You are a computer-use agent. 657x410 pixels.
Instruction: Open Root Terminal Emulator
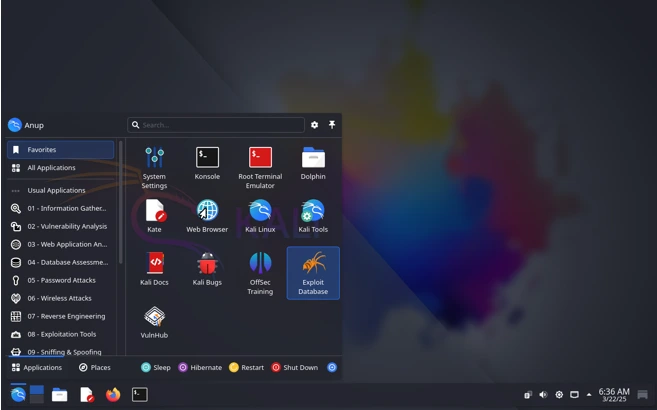tap(260, 168)
